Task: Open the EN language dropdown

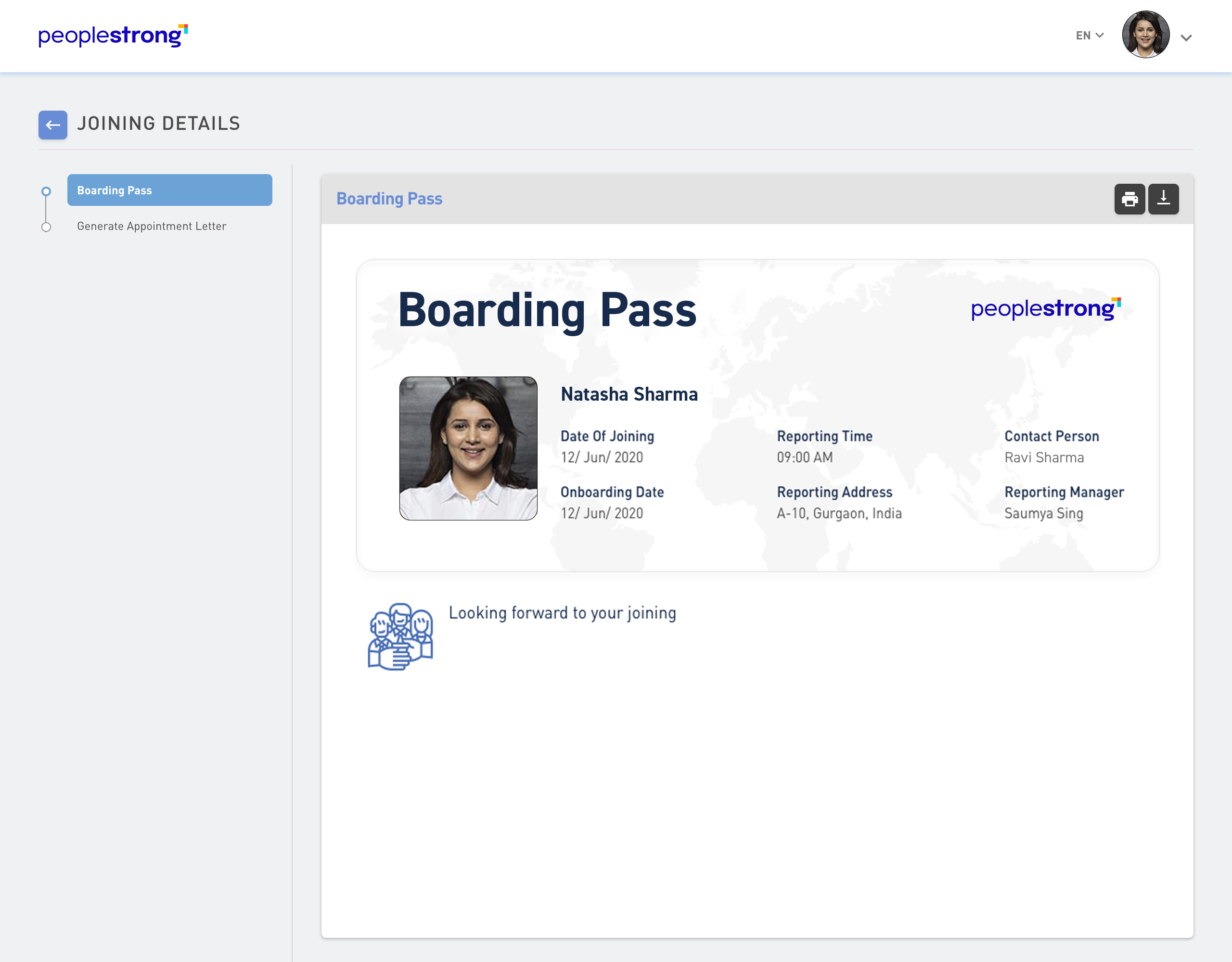Action: pyautogui.click(x=1084, y=35)
